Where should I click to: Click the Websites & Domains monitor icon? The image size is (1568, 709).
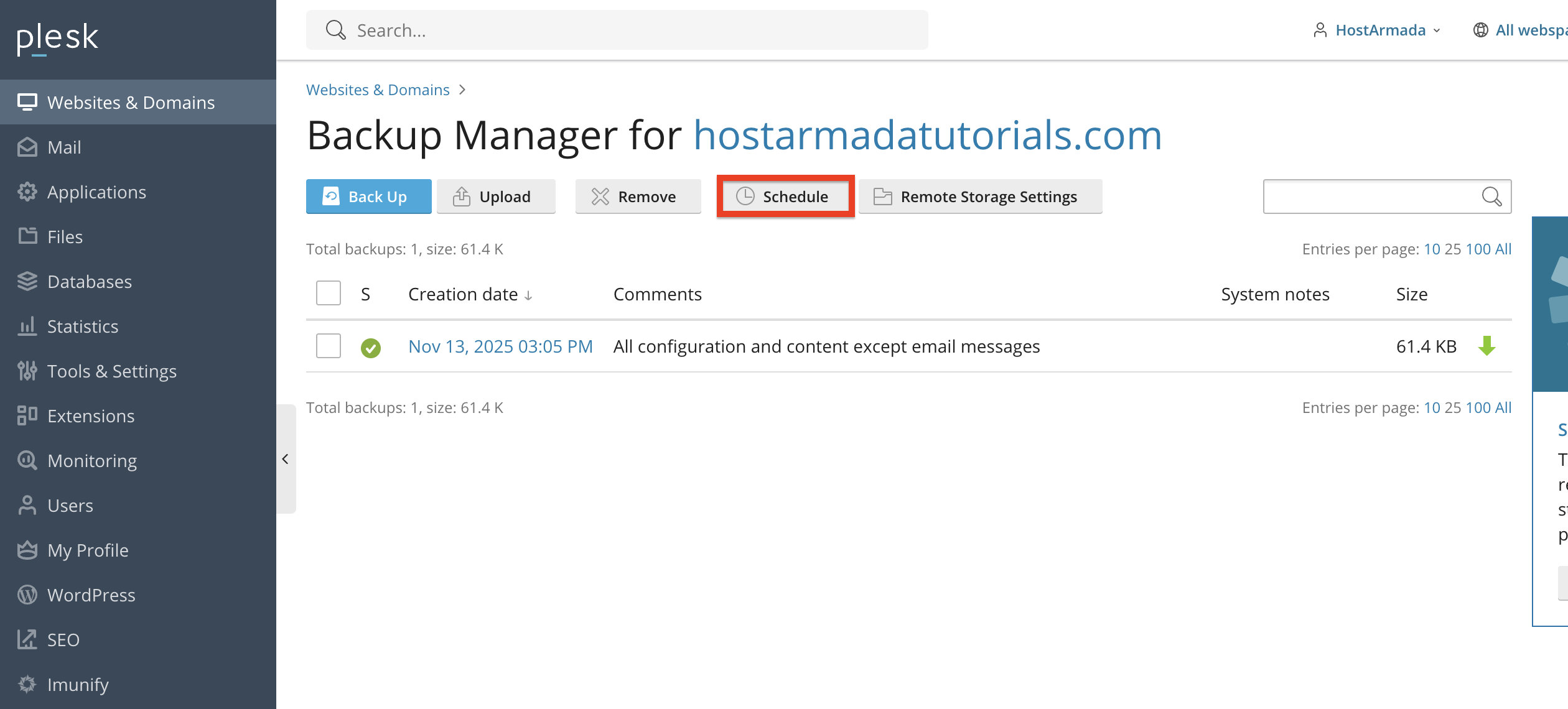tap(27, 103)
